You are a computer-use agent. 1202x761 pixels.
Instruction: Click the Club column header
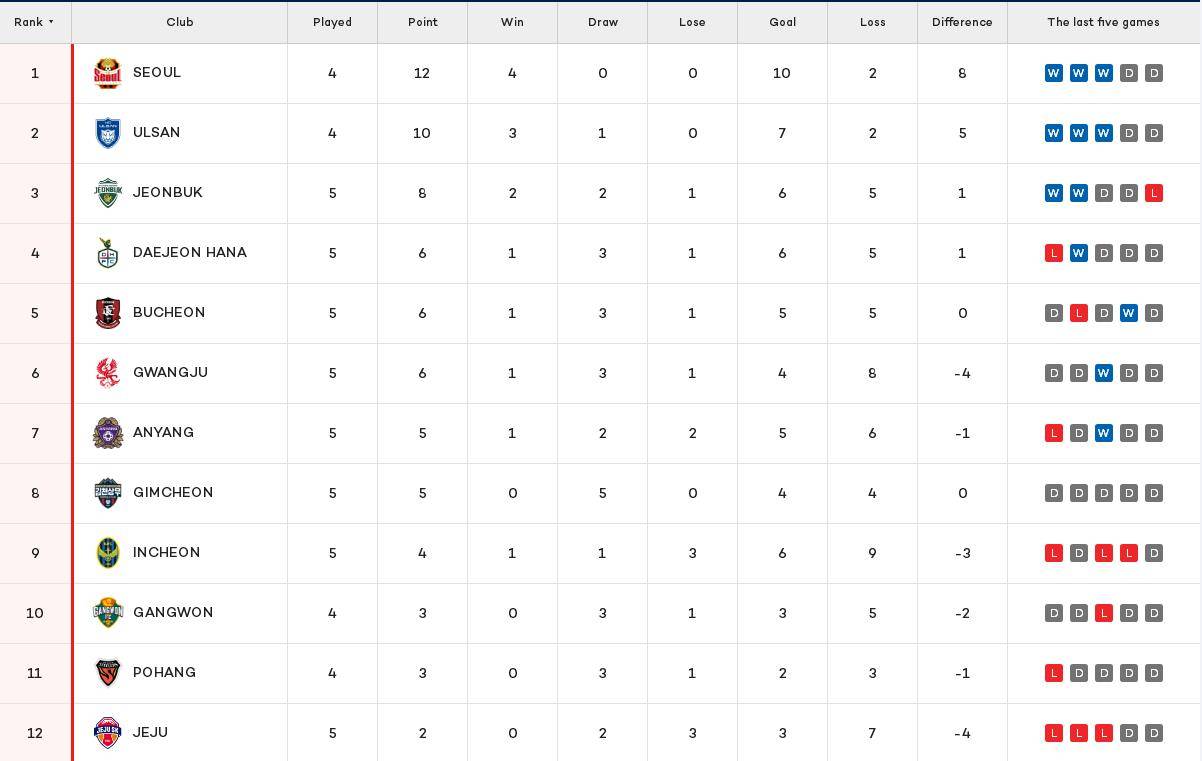click(180, 22)
